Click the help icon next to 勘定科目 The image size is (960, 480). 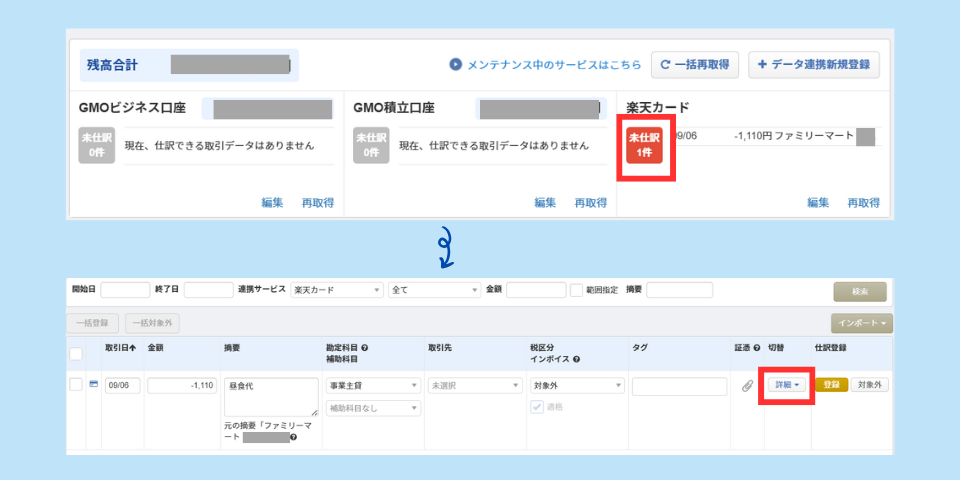tap(365, 347)
